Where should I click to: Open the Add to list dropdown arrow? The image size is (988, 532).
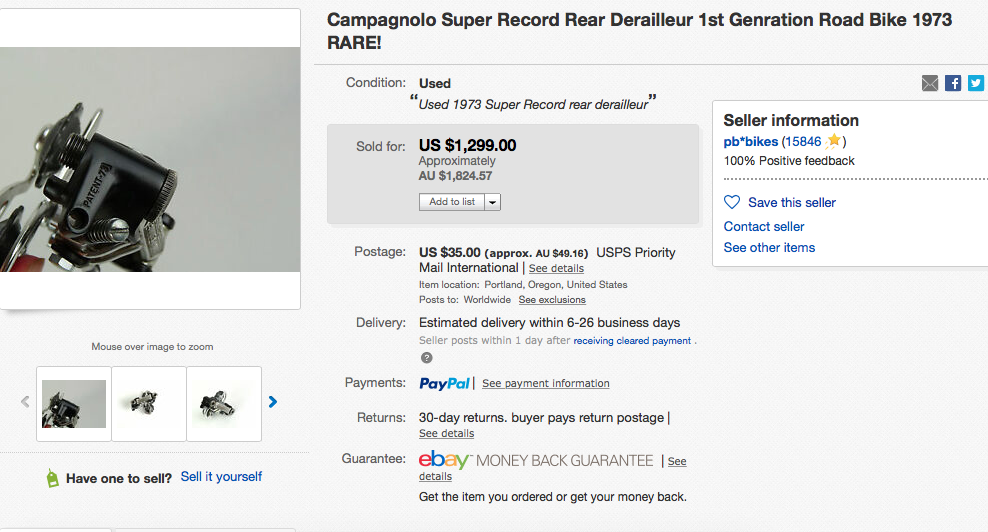[x=493, y=202]
